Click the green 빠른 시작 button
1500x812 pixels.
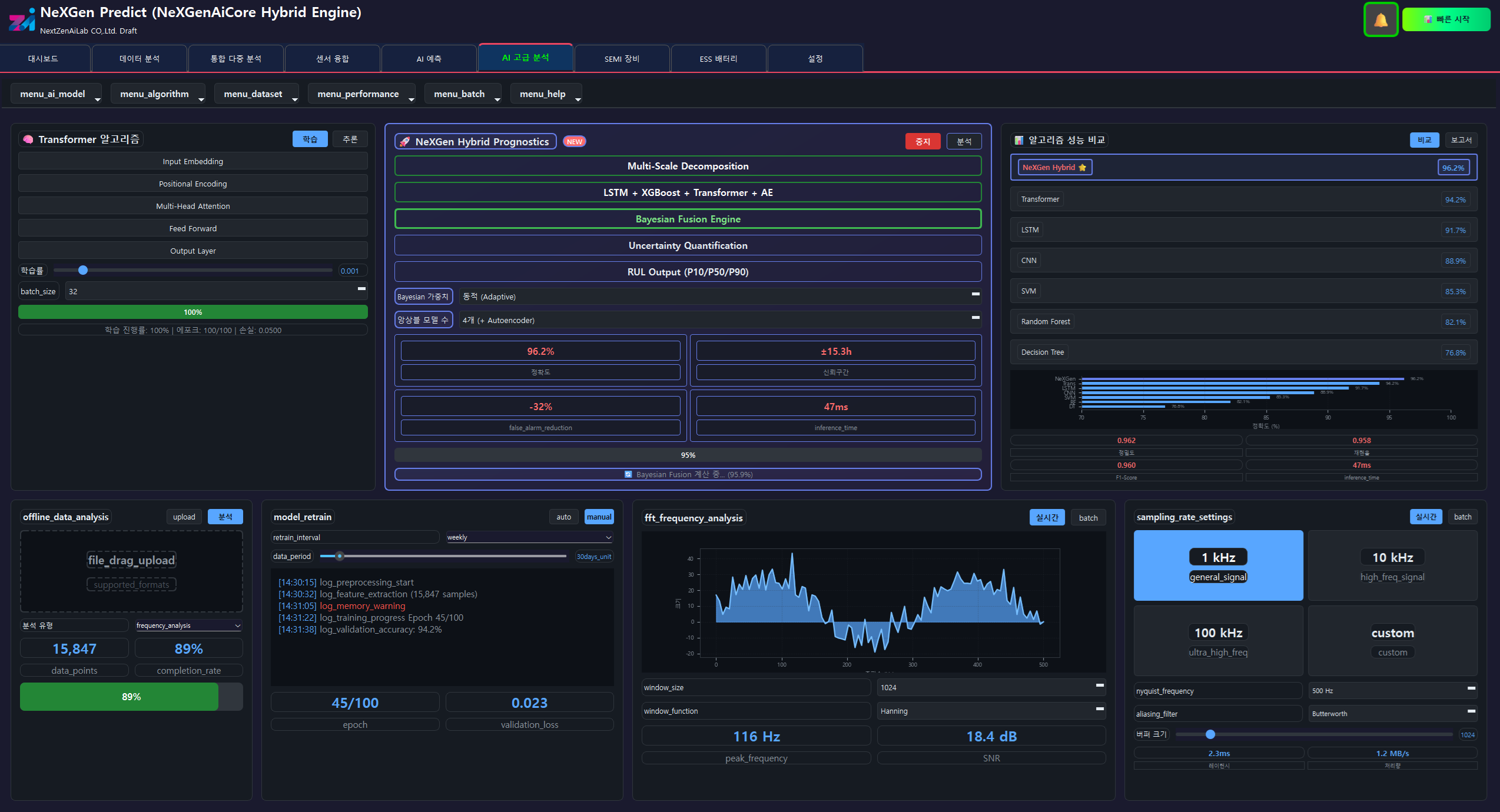1446,19
